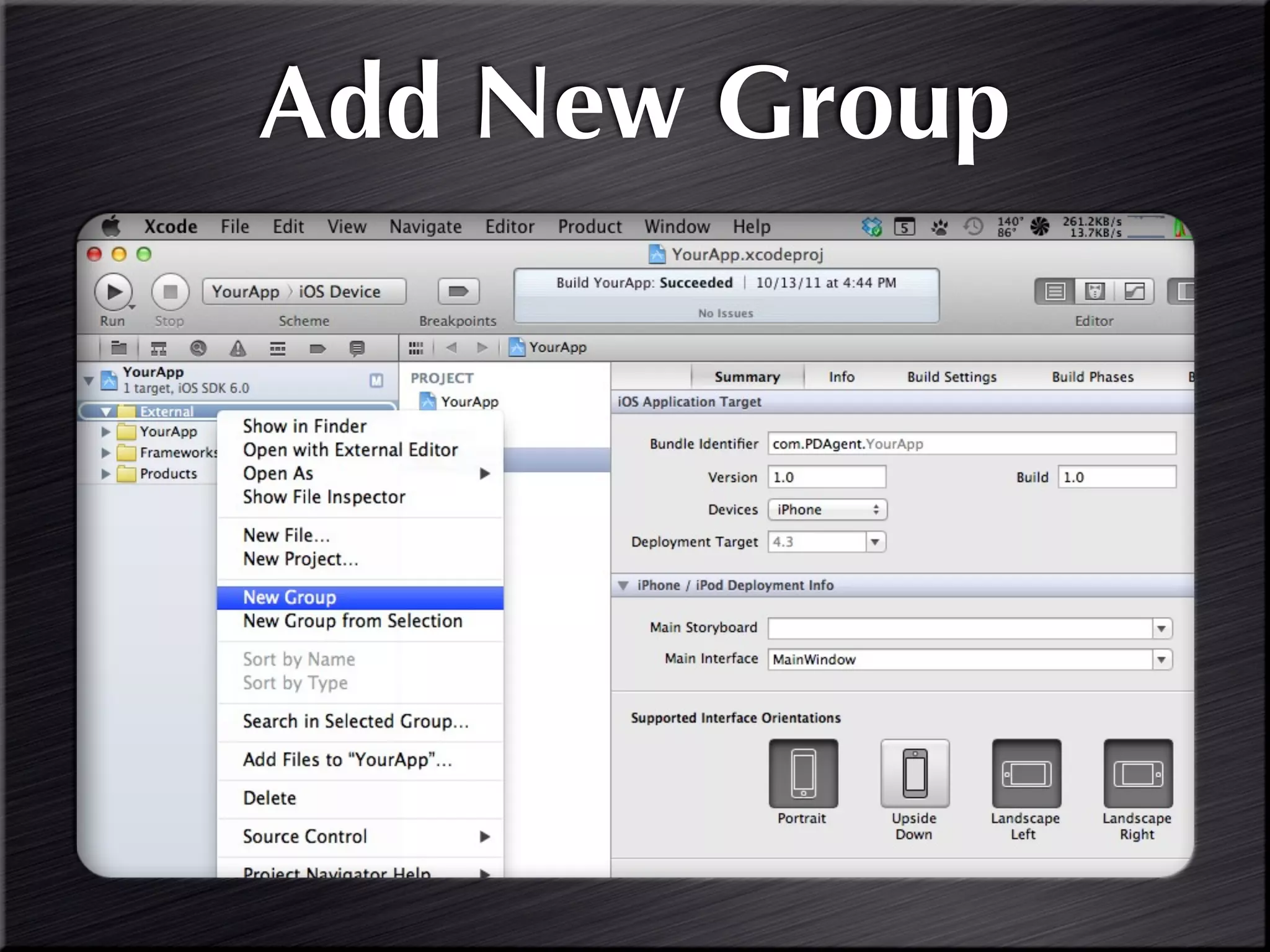The image size is (1270, 952).
Task: Switch to the Info tab
Action: tap(841, 377)
